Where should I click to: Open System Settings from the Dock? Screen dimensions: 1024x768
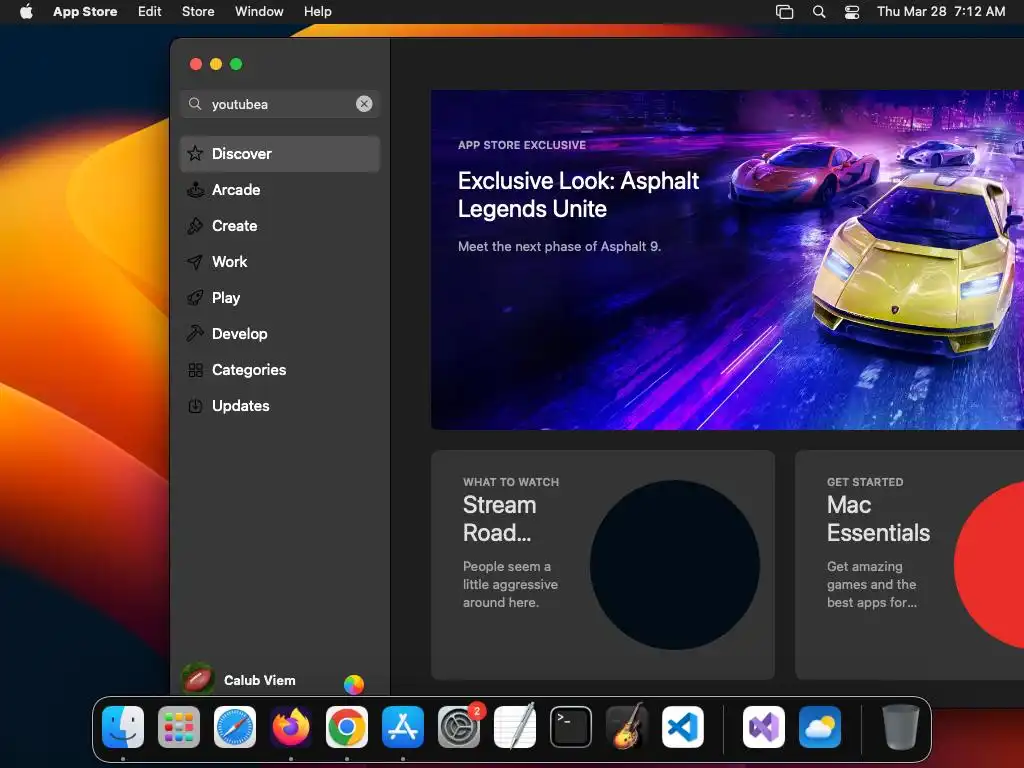[459, 726]
